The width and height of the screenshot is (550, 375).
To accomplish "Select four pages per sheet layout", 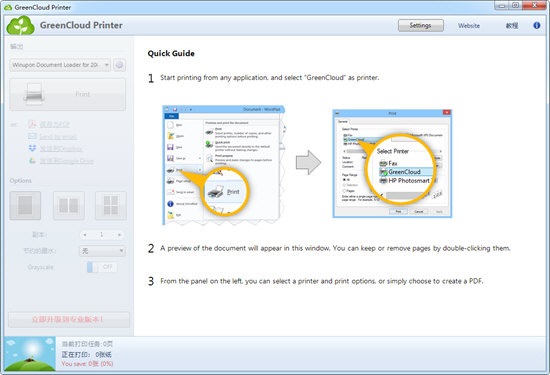I will coord(111,206).
